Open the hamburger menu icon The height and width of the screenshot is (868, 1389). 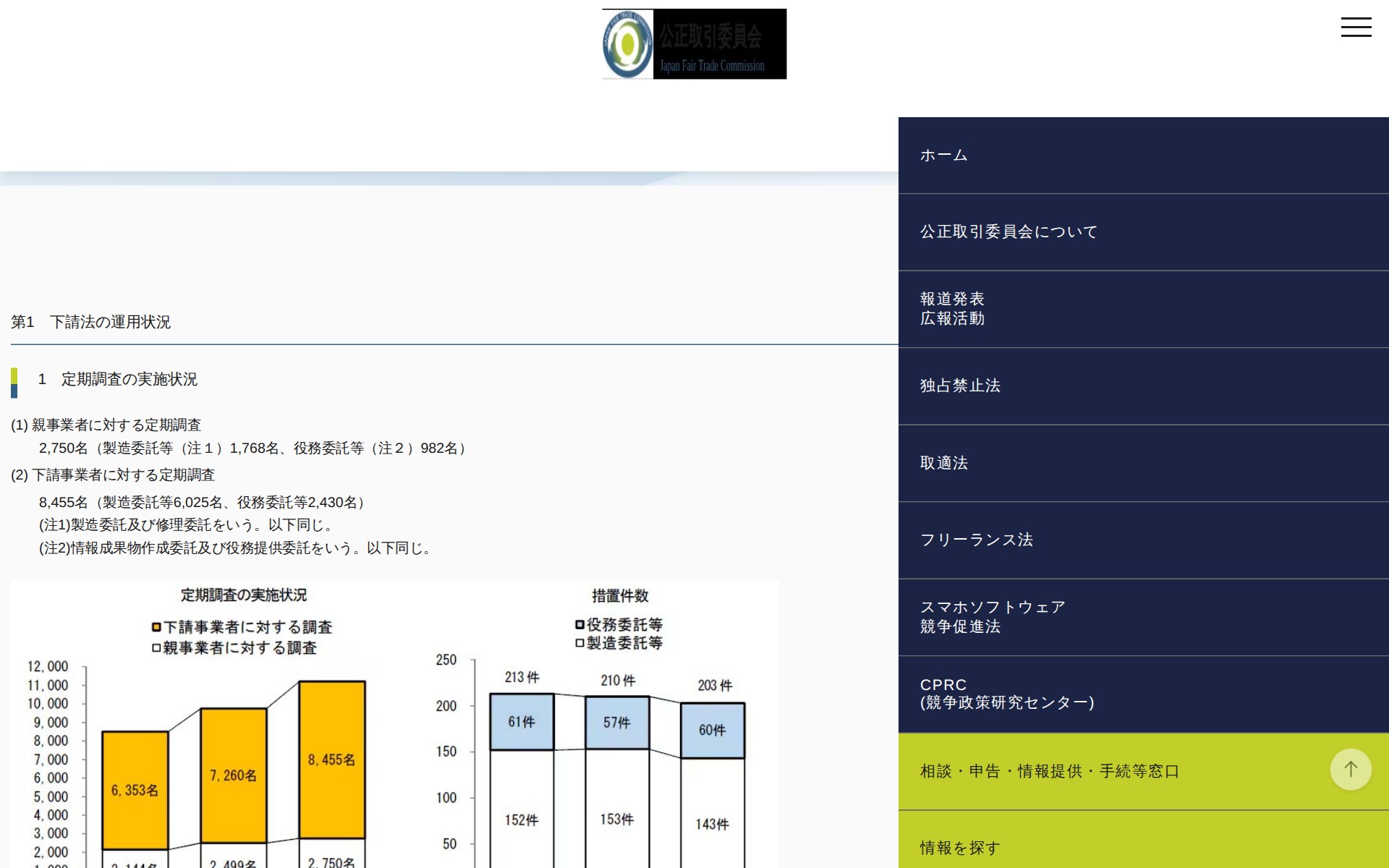tap(1356, 27)
